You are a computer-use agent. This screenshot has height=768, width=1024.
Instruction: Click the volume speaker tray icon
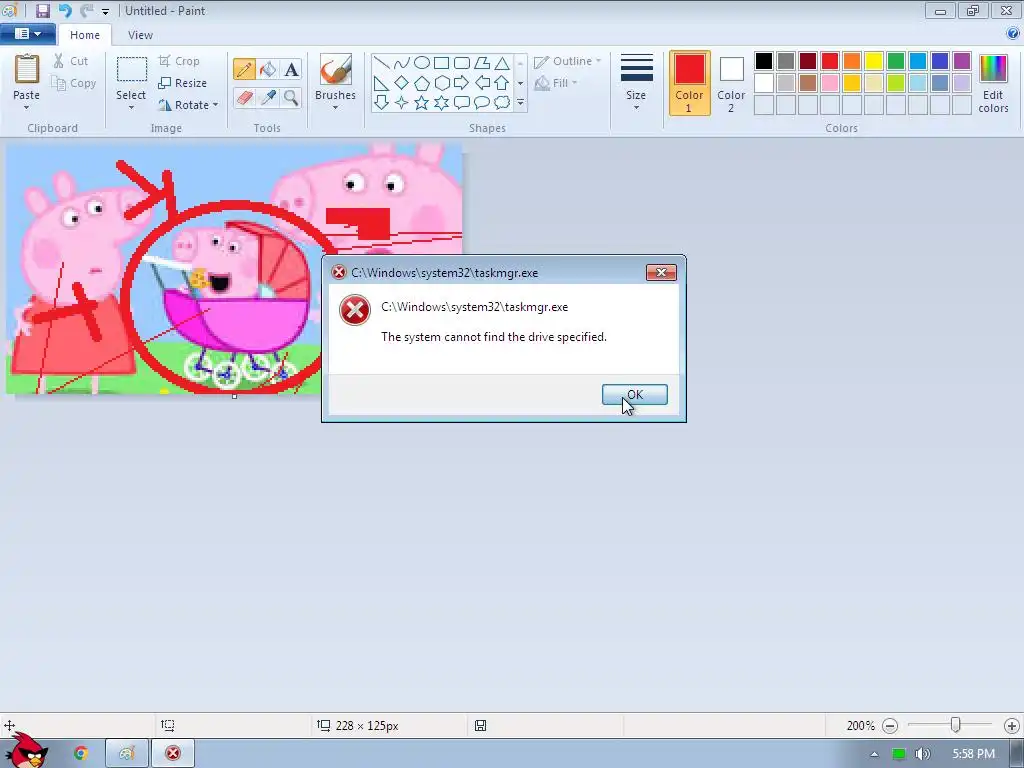point(922,754)
